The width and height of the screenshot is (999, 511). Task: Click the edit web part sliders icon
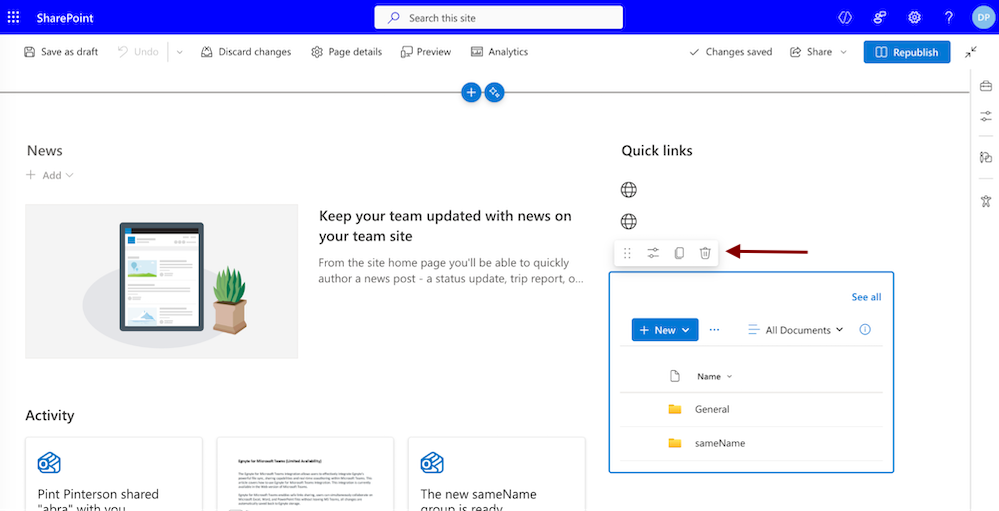(x=653, y=253)
